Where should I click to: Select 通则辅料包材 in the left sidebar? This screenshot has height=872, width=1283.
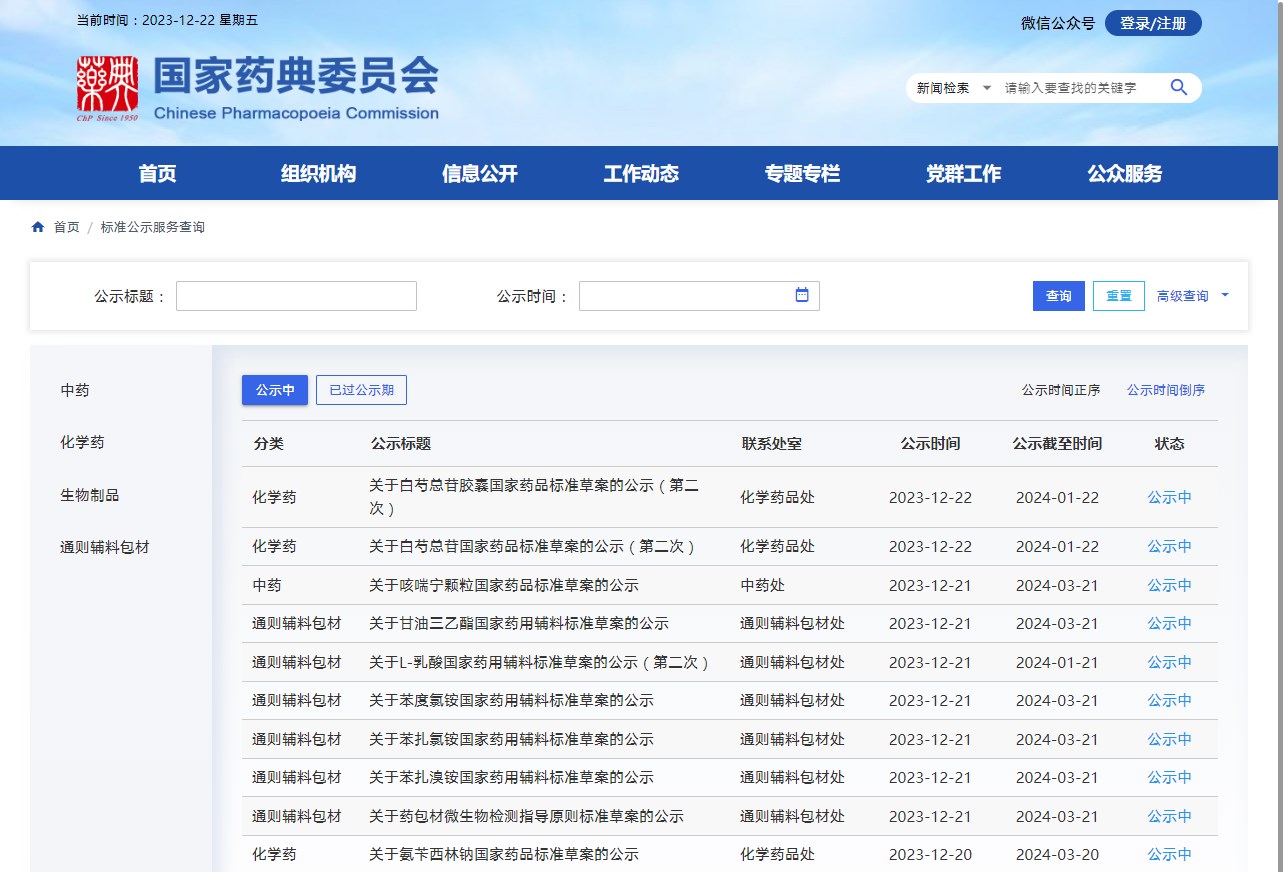[x=105, y=547]
